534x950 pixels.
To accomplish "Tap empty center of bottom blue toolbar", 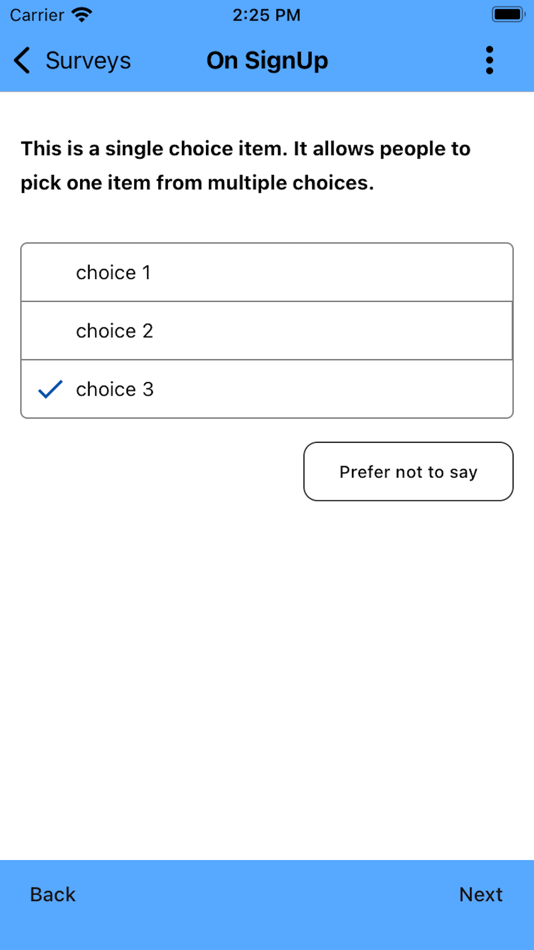I will tap(267, 894).
